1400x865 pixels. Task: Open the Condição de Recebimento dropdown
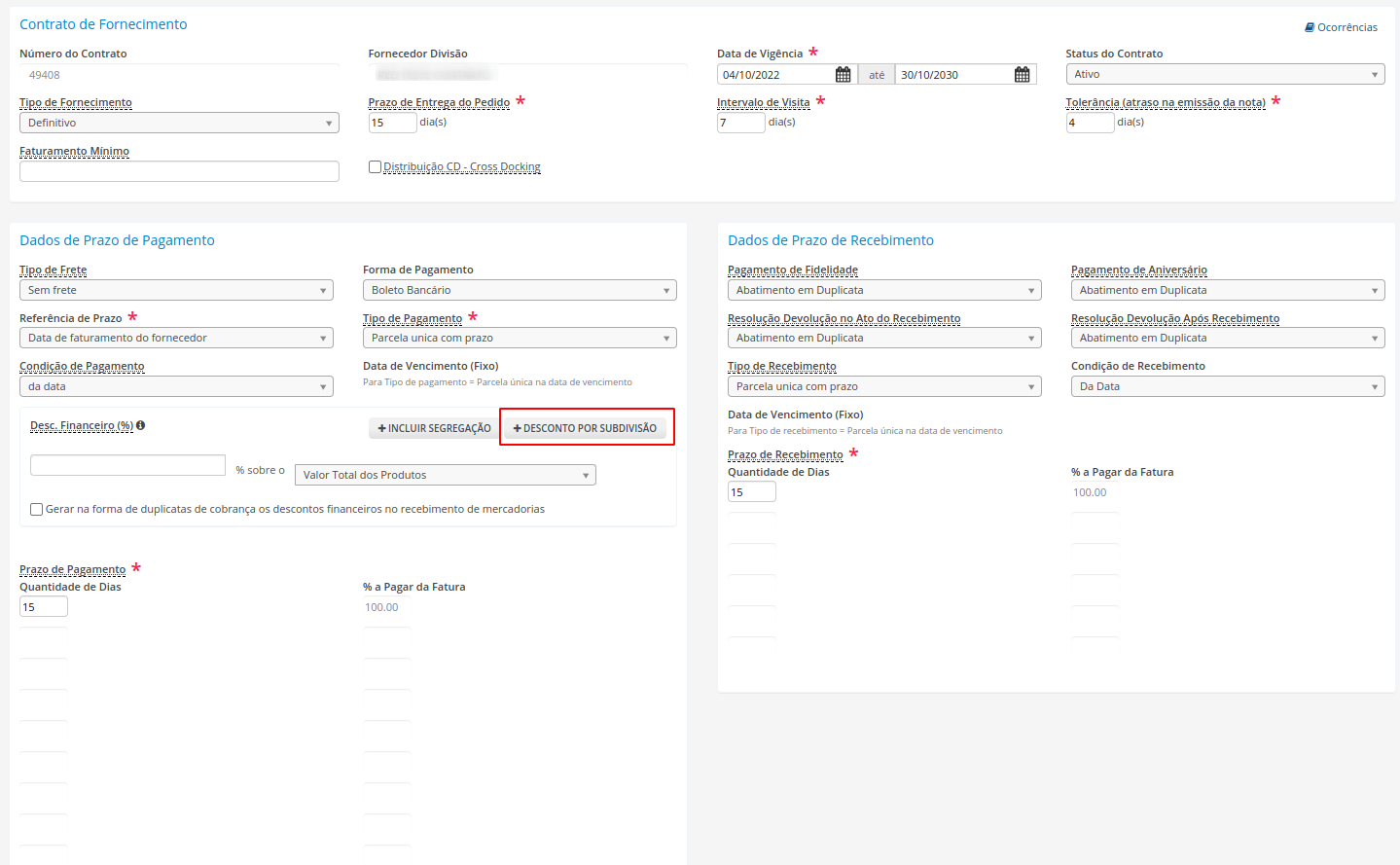(1228, 386)
